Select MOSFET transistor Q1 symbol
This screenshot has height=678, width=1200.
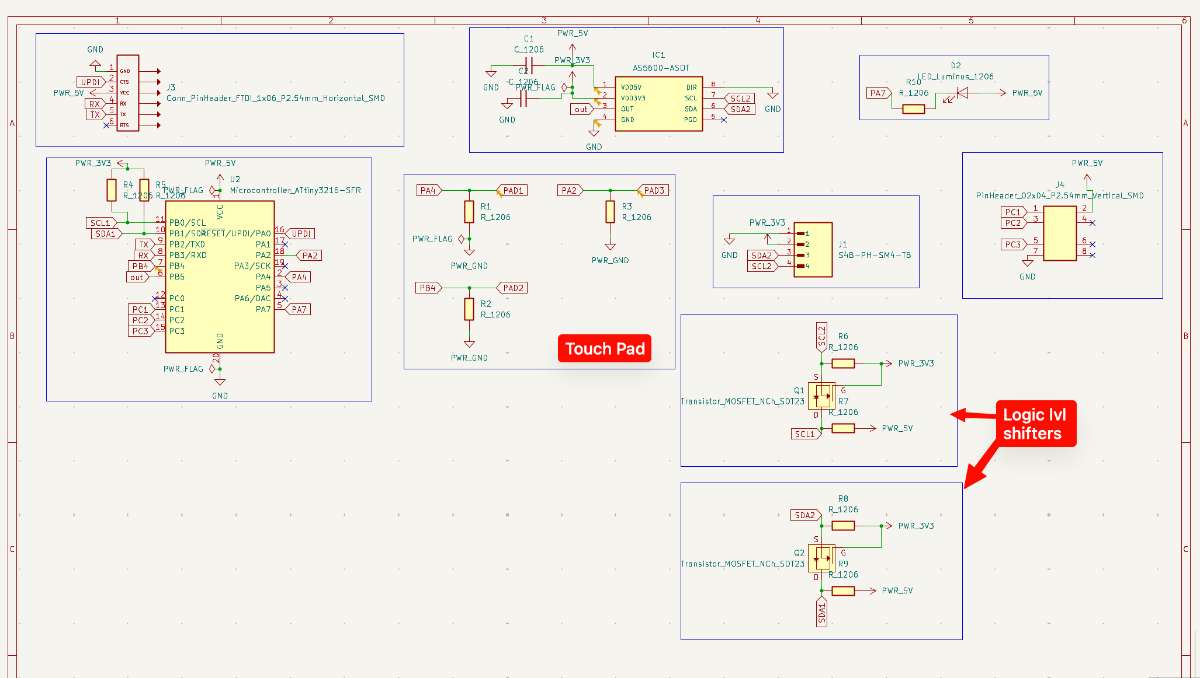[x=822, y=399]
